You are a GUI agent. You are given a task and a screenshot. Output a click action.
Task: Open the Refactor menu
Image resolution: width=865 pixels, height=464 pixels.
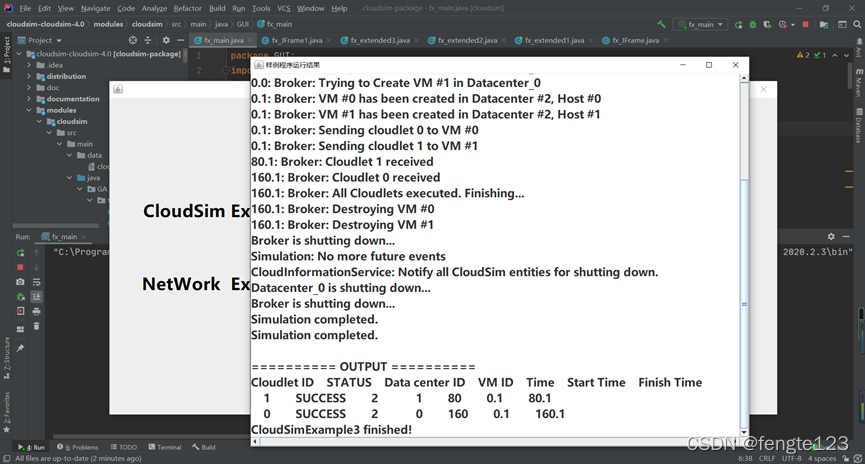pos(188,8)
